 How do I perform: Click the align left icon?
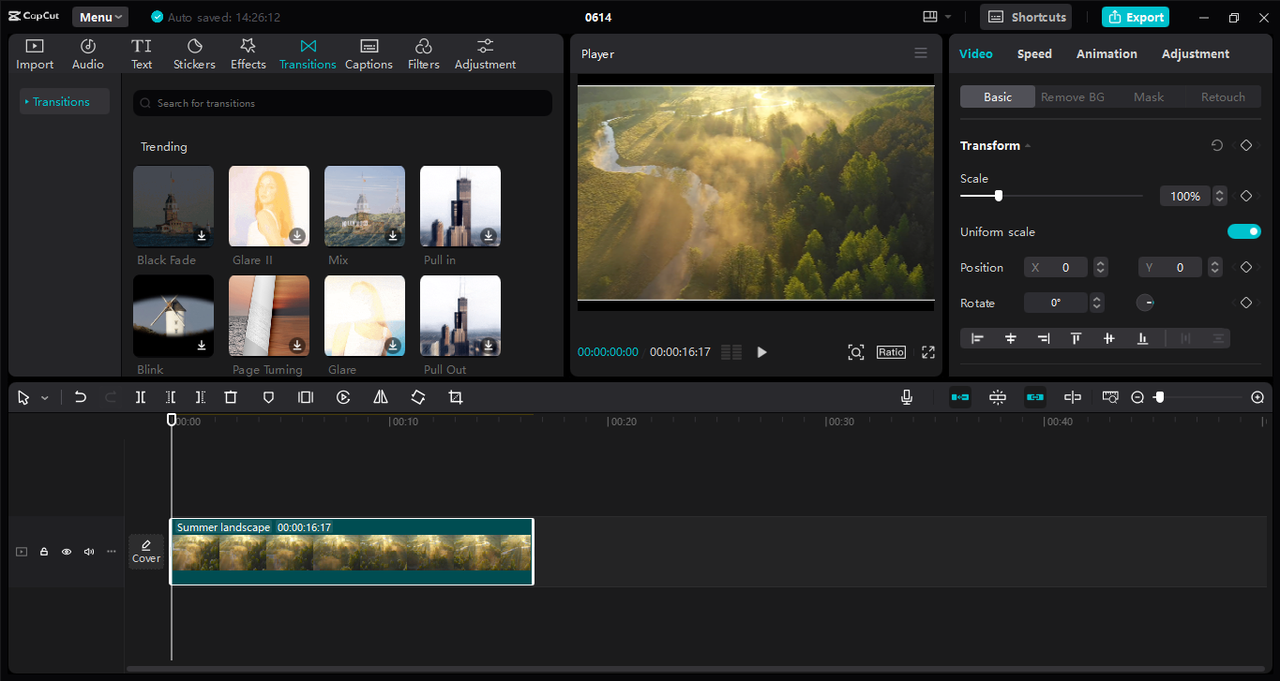click(977, 338)
